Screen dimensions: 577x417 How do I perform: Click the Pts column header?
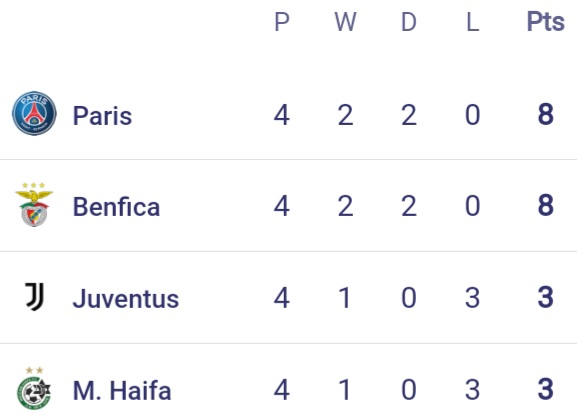point(546,22)
